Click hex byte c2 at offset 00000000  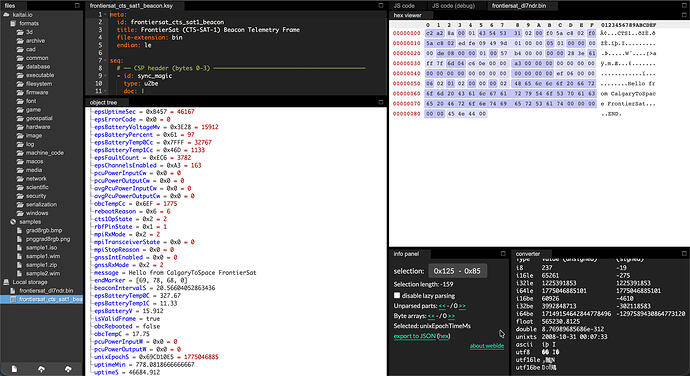[429, 33]
